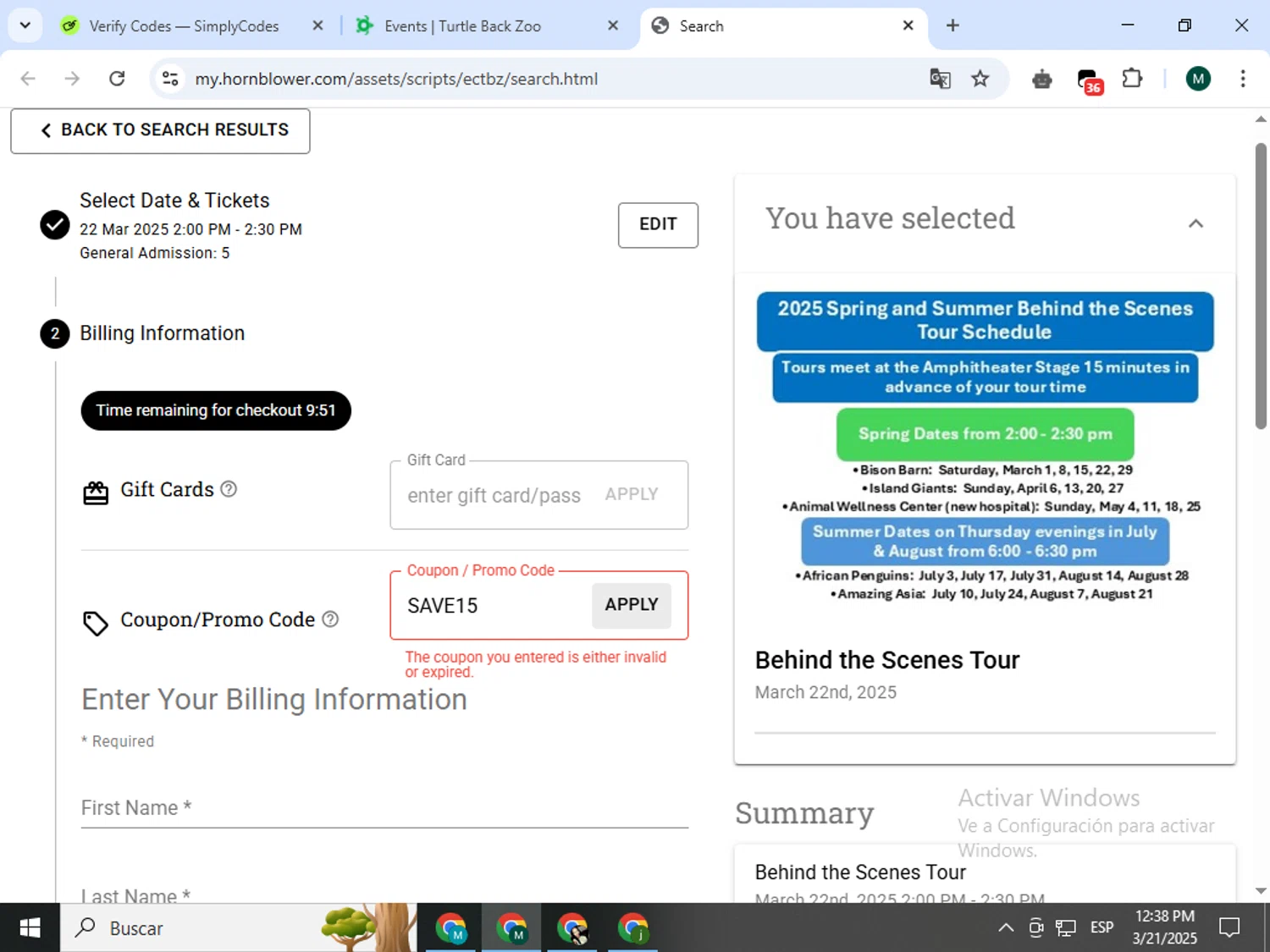Bookmark this page with the star icon
This screenshot has height=952, width=1270.
pos(980,79)
